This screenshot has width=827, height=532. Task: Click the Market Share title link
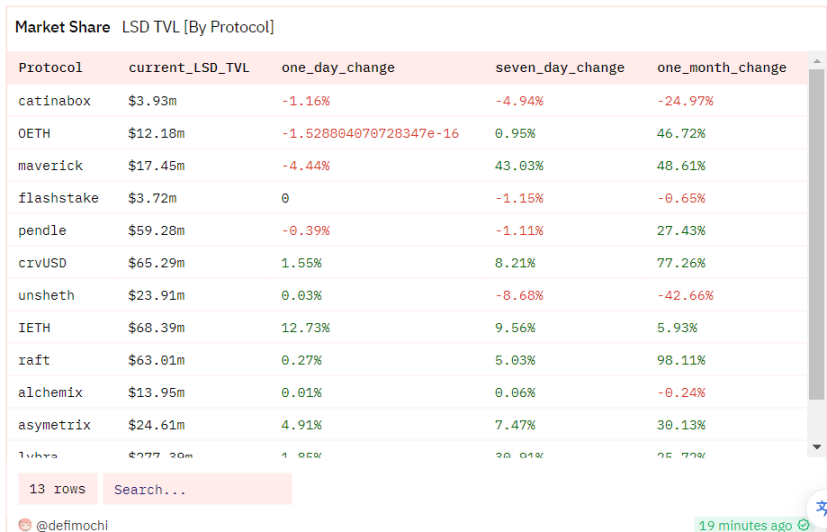tap(62, 27)
